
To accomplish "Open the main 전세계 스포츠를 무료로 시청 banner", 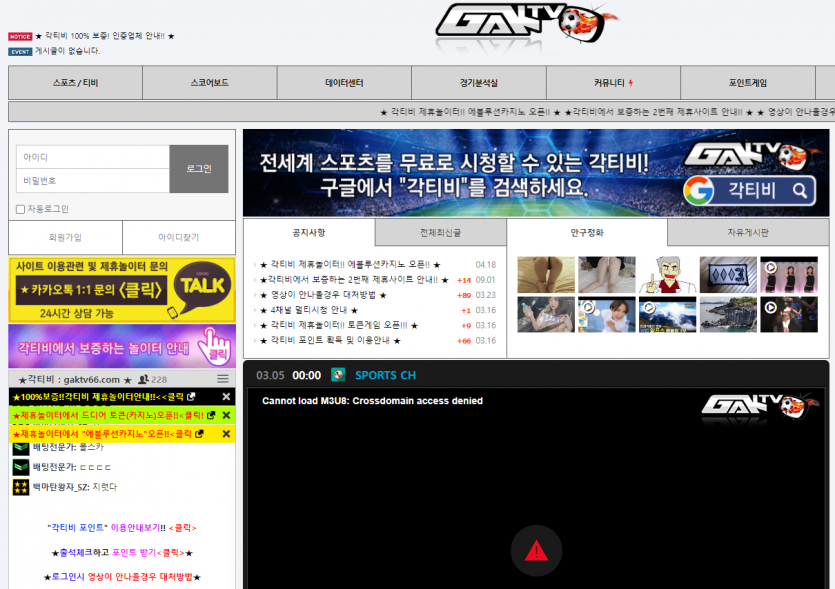I will click(x=536, y=173).
